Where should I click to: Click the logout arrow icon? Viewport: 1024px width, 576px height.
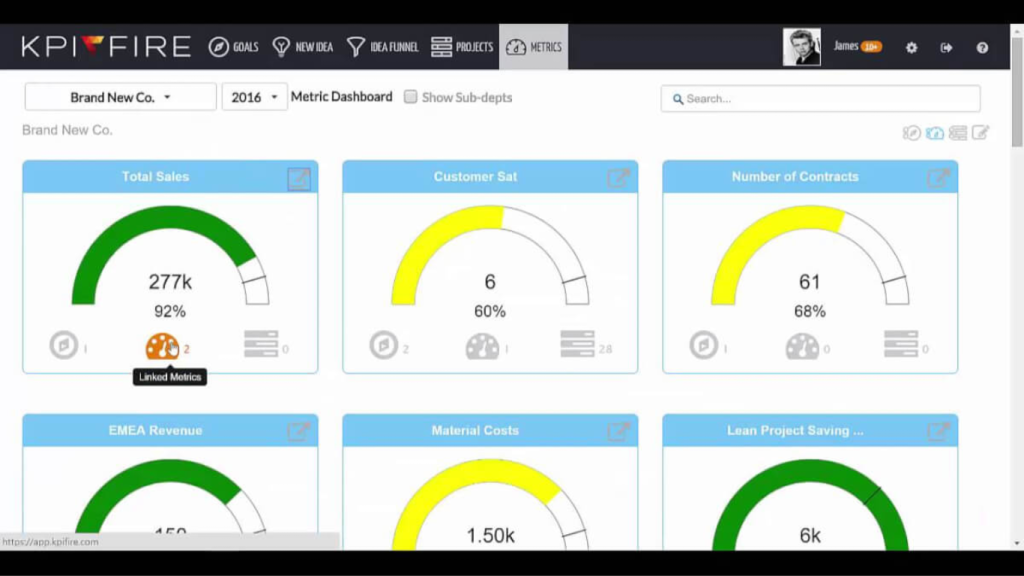click(x=946, y=47)
